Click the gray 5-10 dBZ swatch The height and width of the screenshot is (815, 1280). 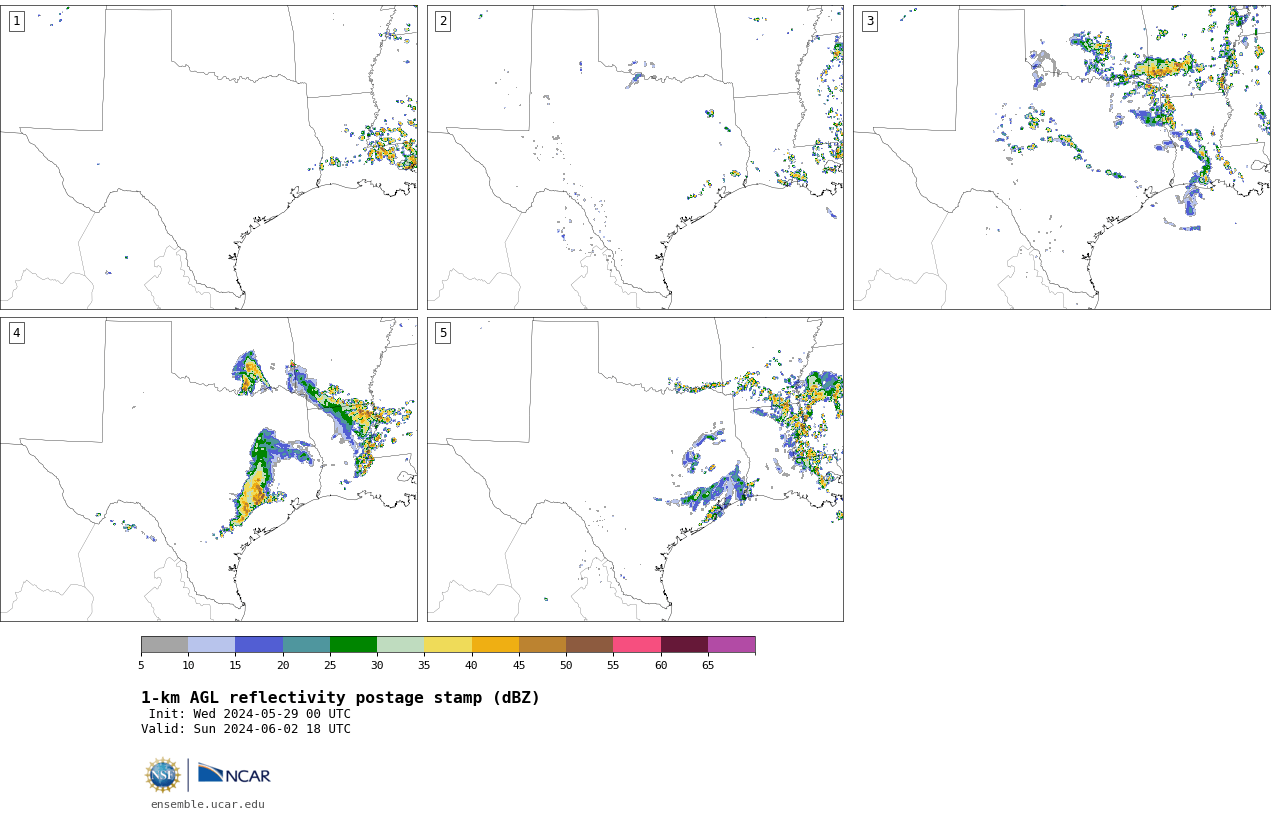pos(164,644)
